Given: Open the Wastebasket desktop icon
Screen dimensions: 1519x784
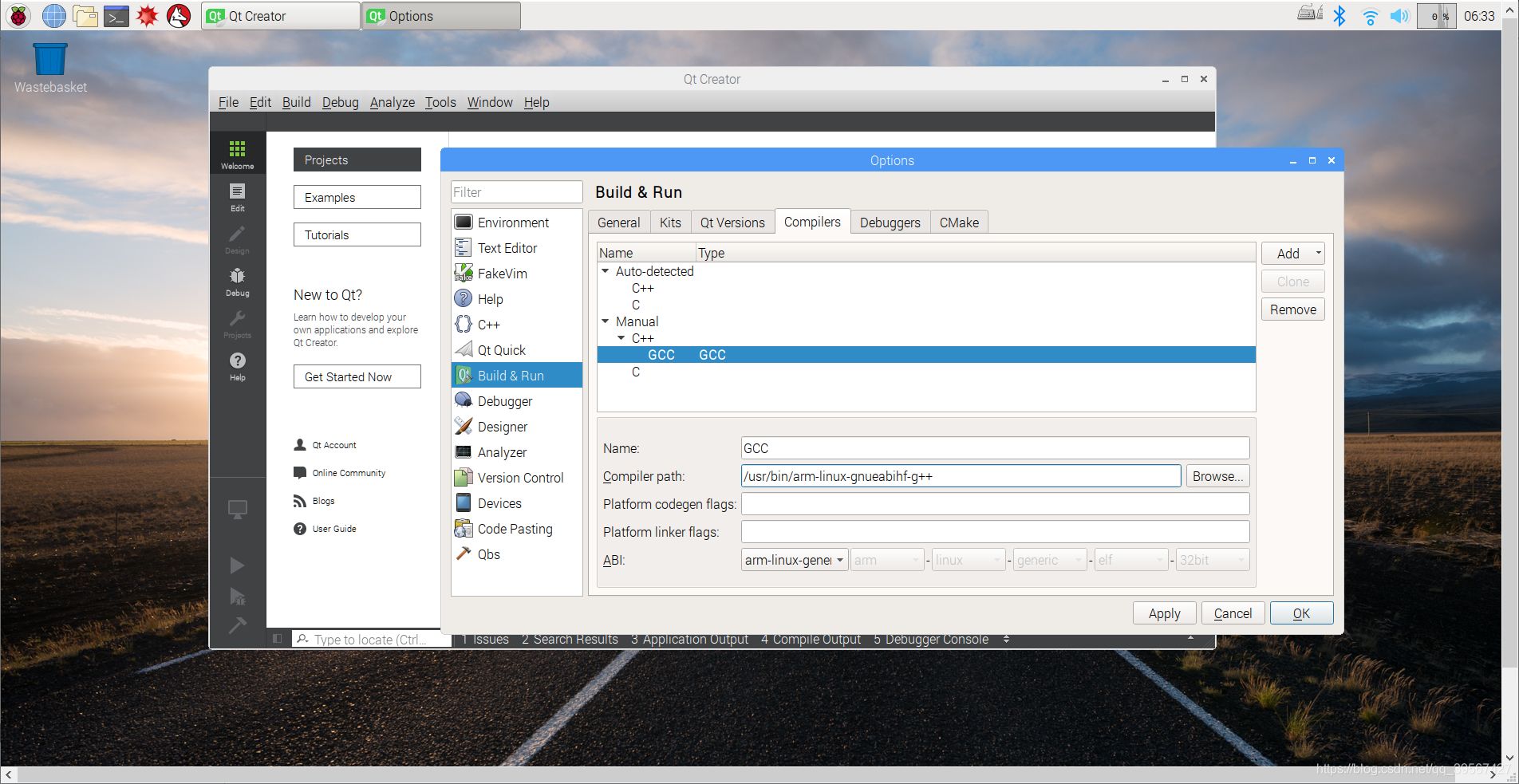Looking at the screenshot, I should [50, 69].
